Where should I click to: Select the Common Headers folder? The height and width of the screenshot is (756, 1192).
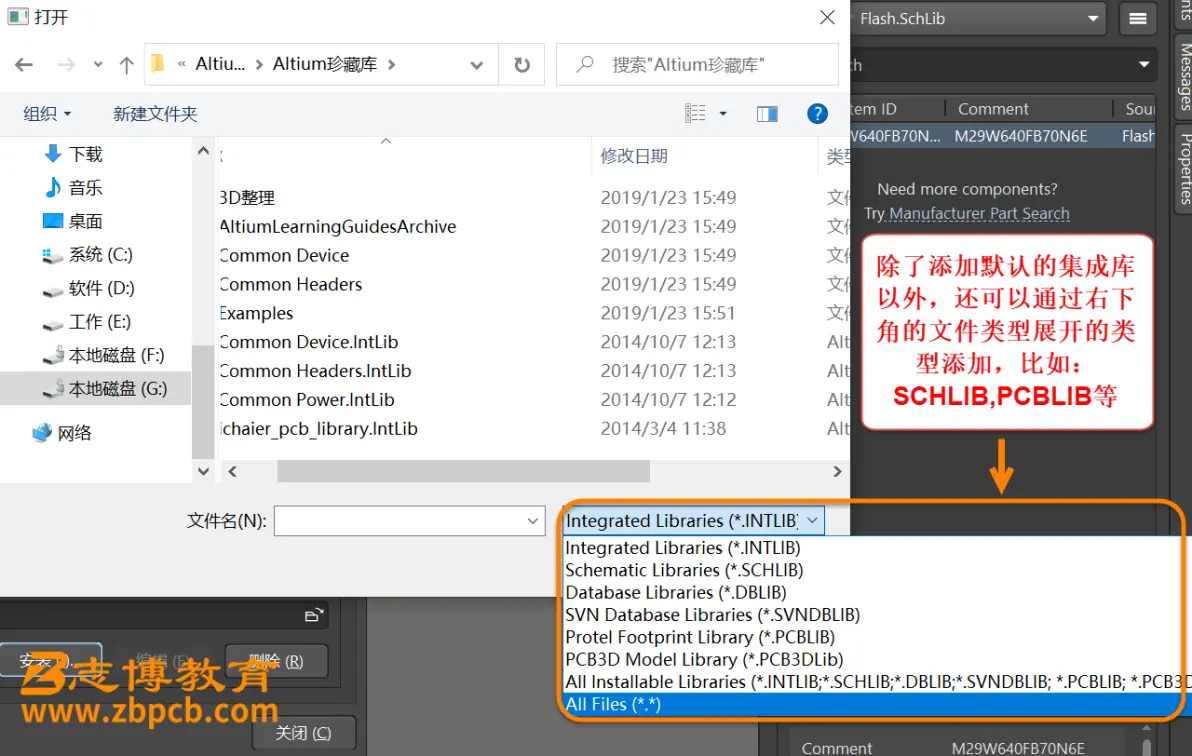tap(290, 284)
